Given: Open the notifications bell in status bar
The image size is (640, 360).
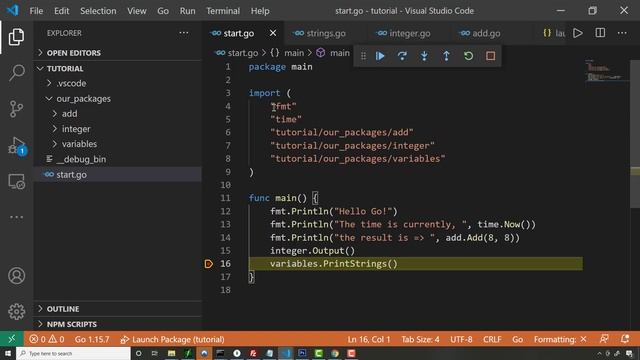Looking at the screenshot, I should tap(624, 339).
